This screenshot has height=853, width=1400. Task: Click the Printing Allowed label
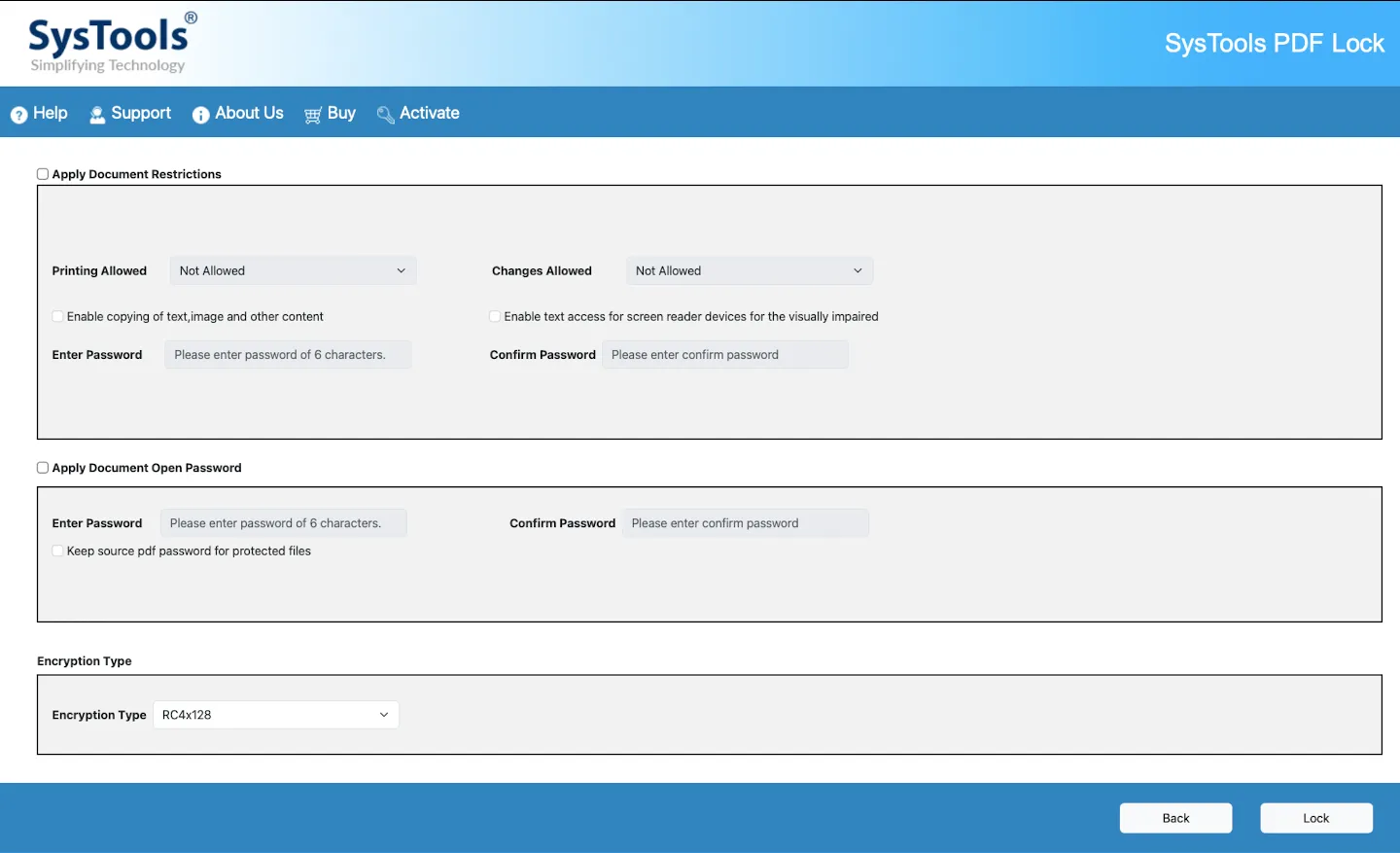[99, 271]
